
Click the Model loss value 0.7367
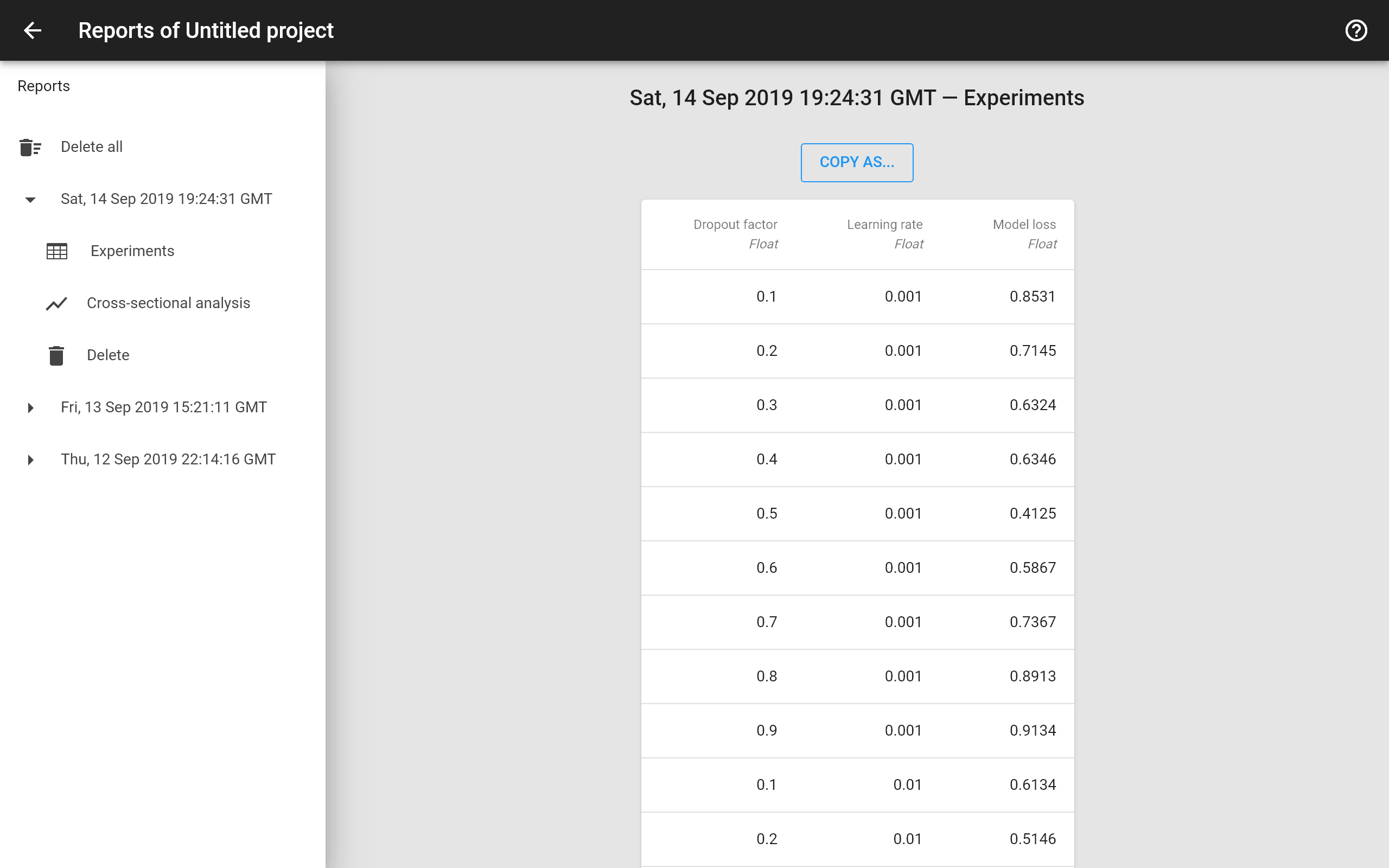pyautogui.click(x=1033, y=622)
